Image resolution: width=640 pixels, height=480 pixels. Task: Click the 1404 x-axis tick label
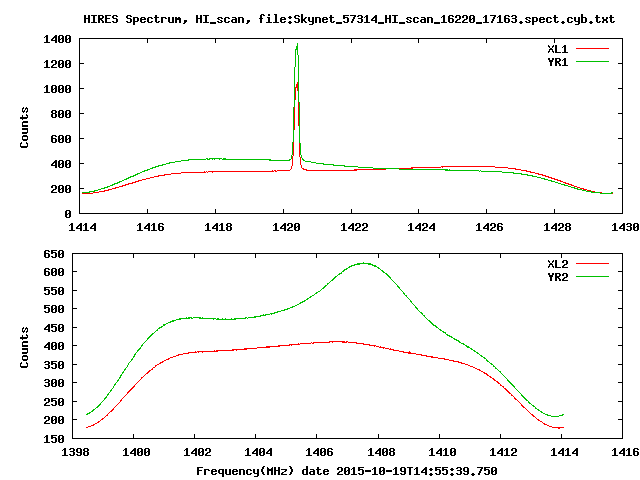[258, 452]
